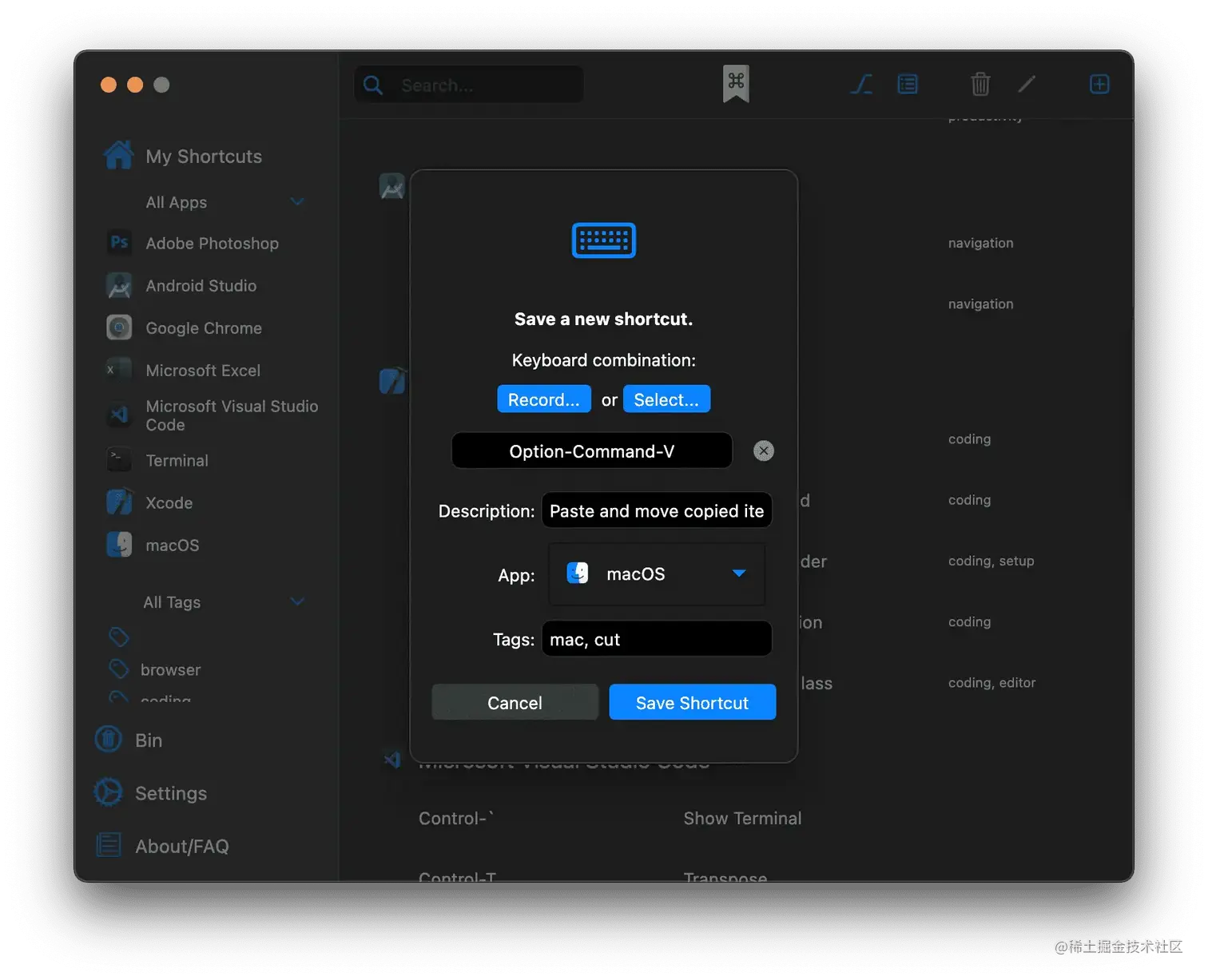Click the "Control-`" shortcut text
The height and width of the screenshot is (980, 1208).
[456, 818]
